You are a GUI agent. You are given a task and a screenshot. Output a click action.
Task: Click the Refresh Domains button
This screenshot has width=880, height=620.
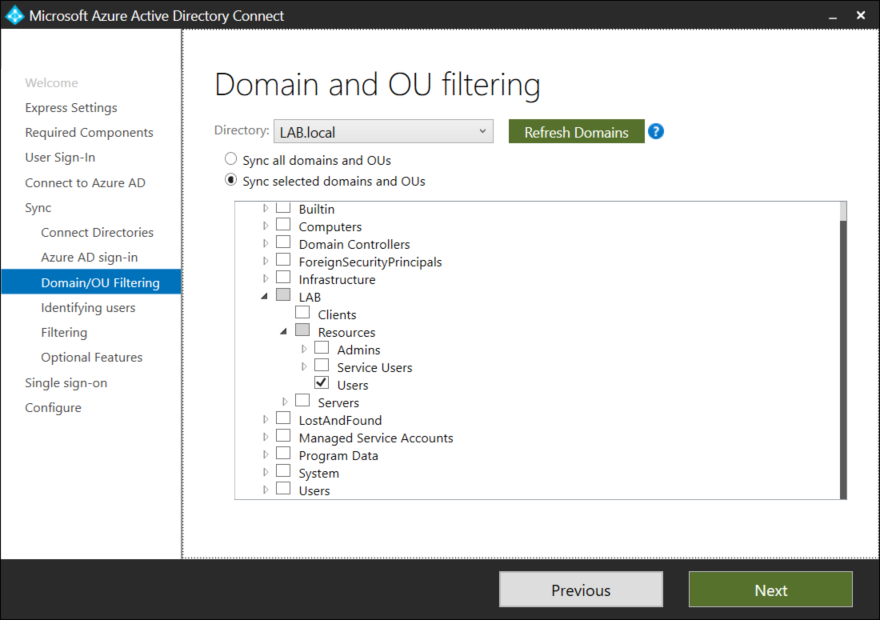click(x=576, y=131)
